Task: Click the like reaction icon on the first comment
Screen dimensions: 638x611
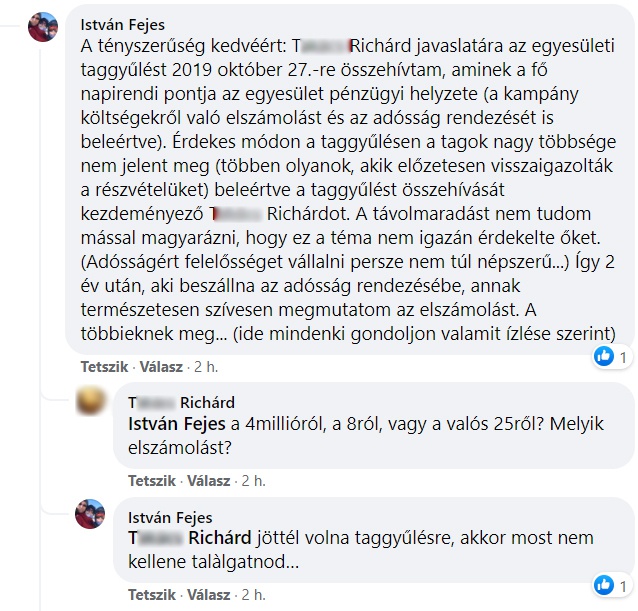Action: [603, 356]
